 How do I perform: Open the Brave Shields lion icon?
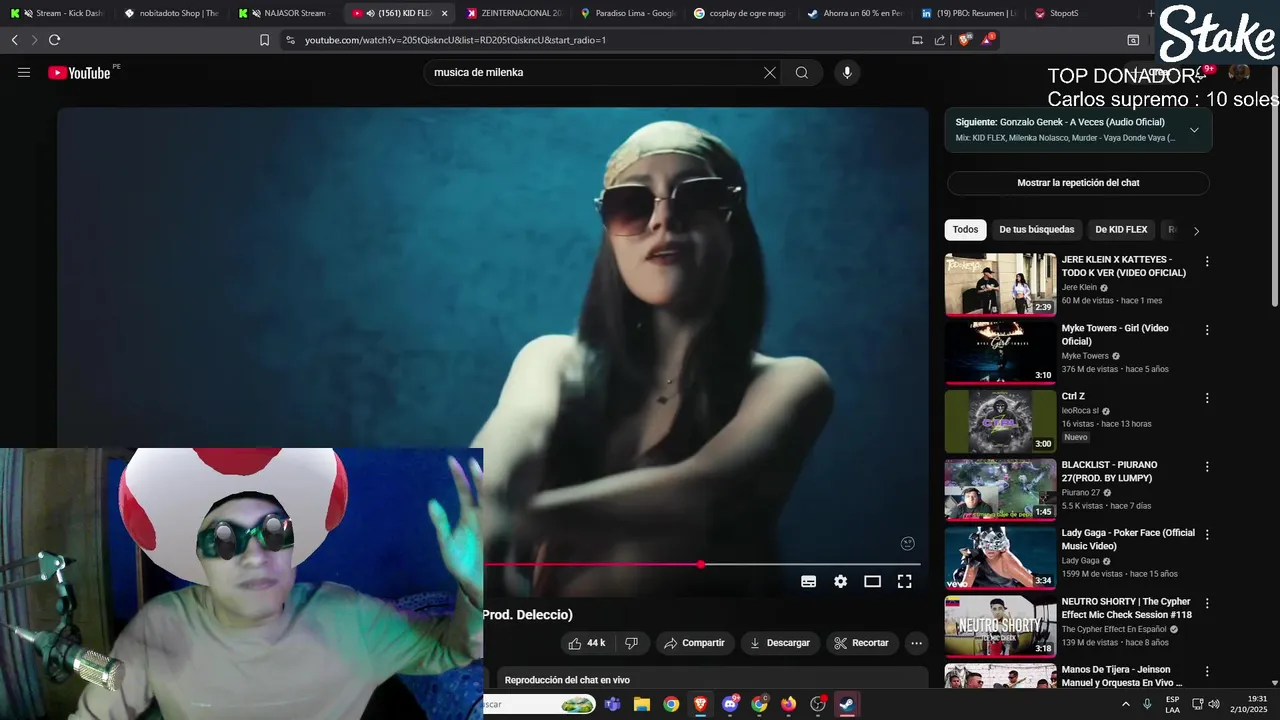(964, 40)
